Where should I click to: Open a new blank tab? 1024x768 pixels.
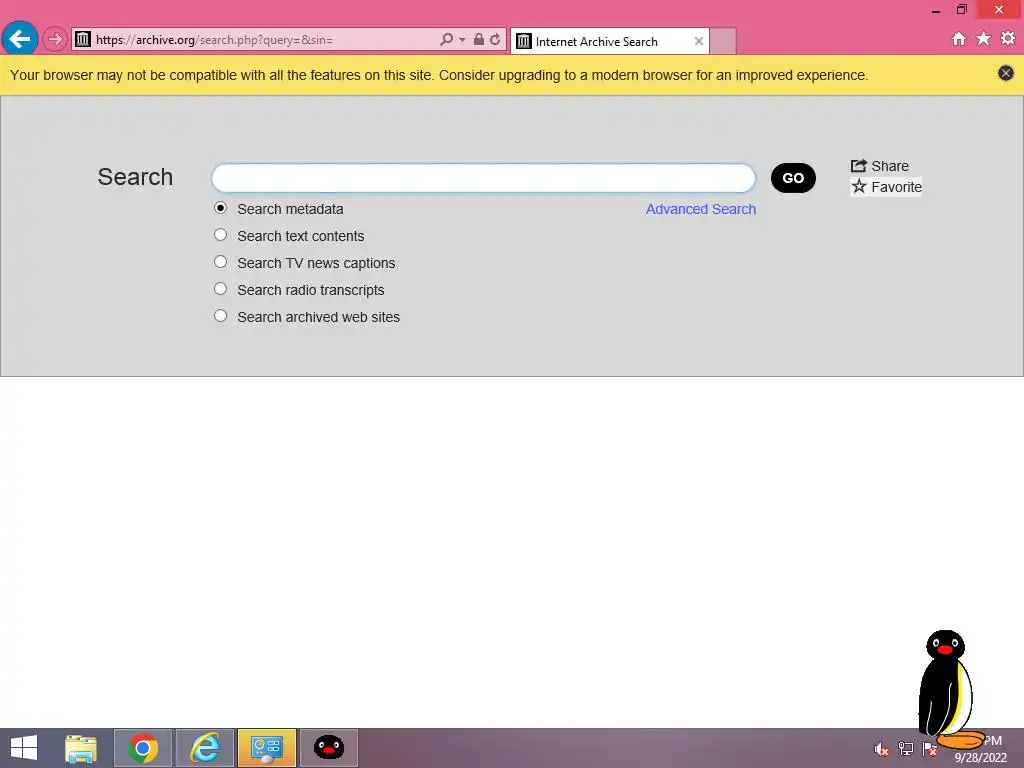pyautogui.click(x=723, y=41)
